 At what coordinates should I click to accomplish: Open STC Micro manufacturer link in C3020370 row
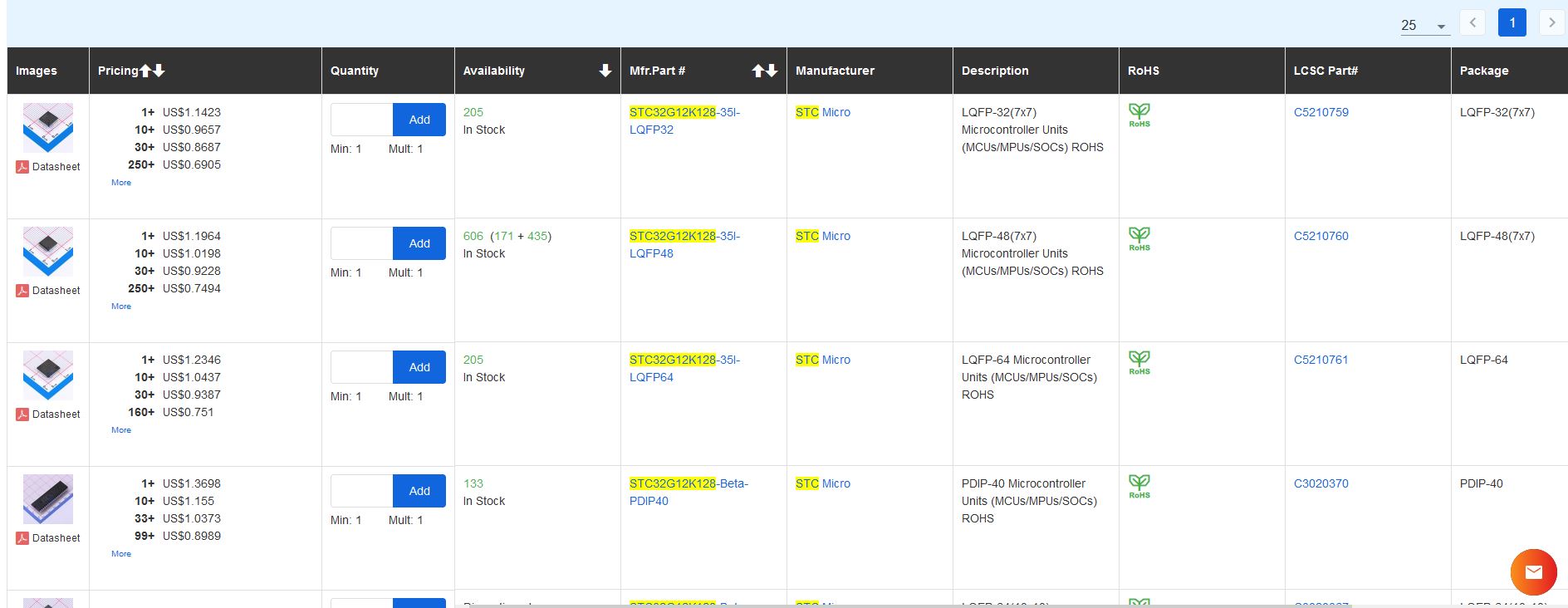coord(823,483)
